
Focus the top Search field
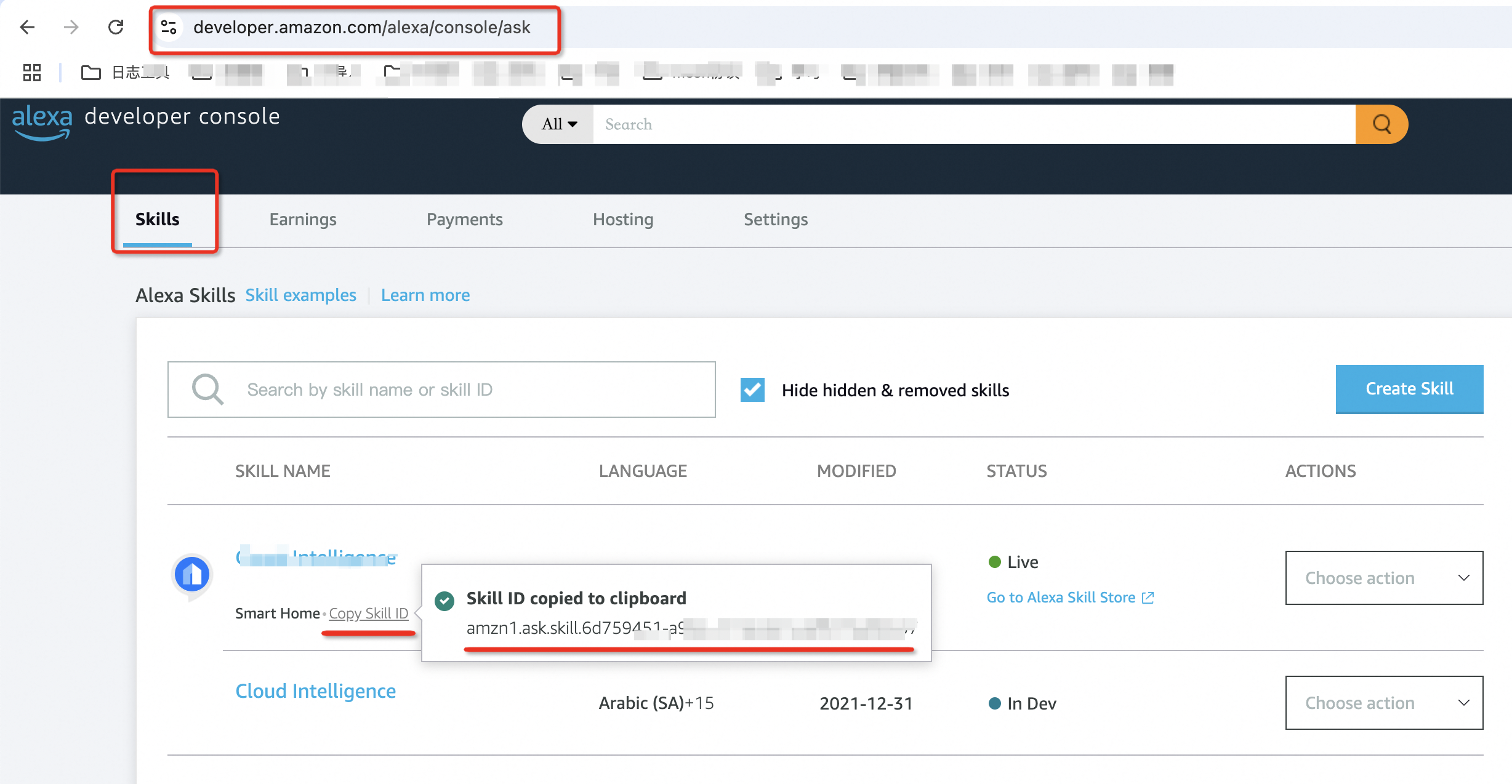[x=974, y=124]
